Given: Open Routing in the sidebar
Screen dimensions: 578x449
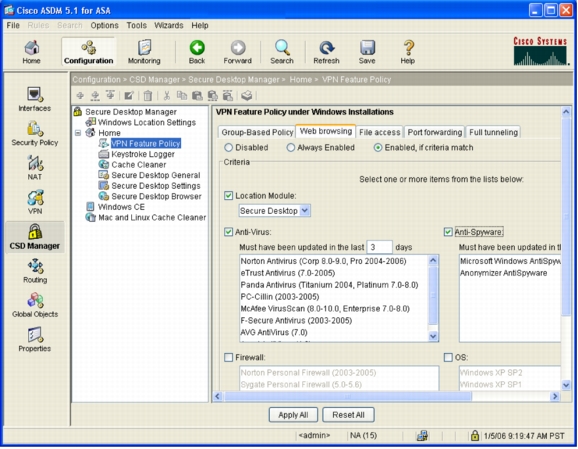Looking at the screenshot, I should click(x=35, y=271).
